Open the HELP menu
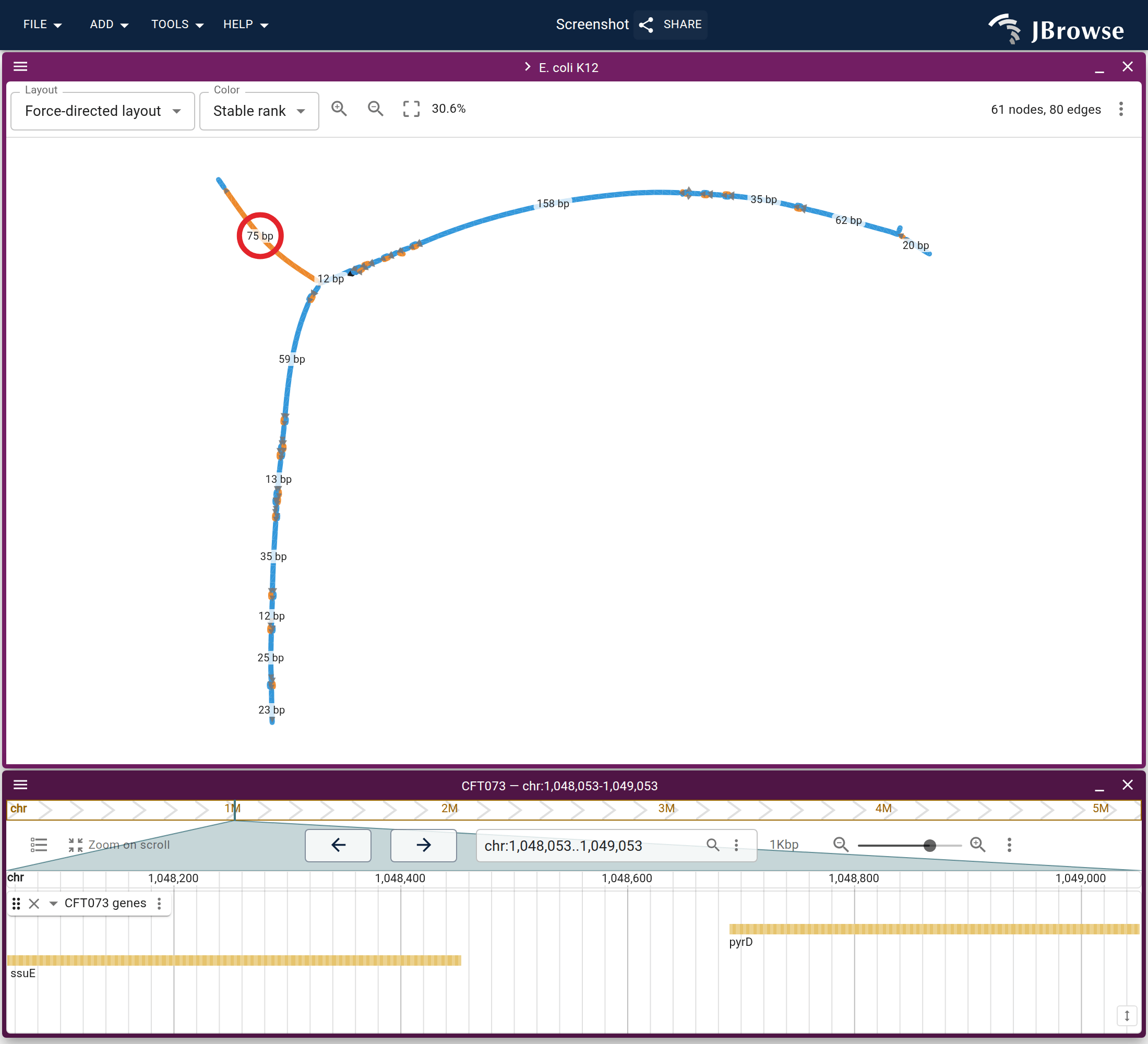Image resolution: width=1148 pixels, height=1044 pixels. [x=245, y=25]
